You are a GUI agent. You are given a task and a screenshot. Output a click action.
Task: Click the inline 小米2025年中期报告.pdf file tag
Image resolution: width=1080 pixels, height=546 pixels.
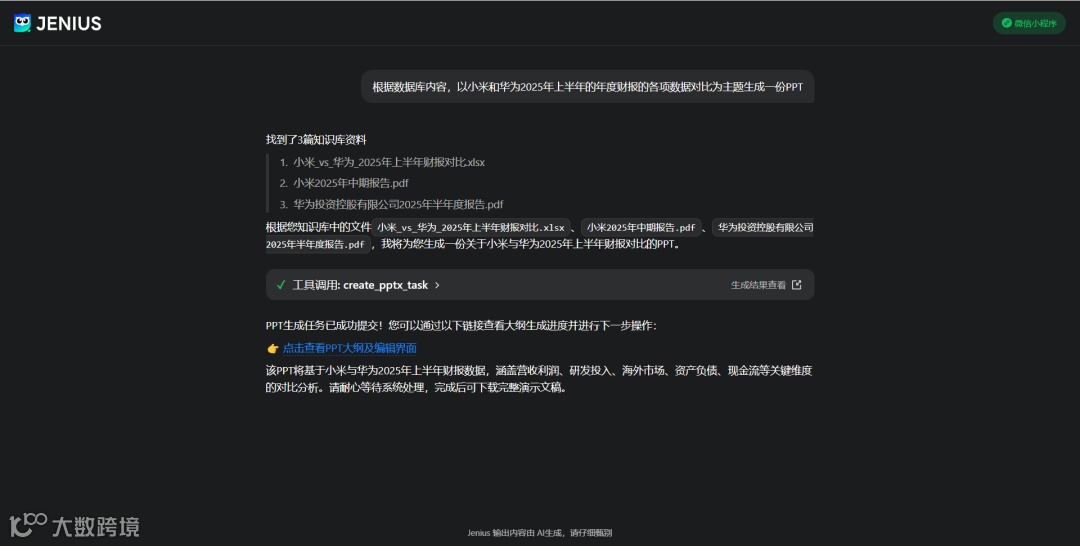tap(641, 227)
